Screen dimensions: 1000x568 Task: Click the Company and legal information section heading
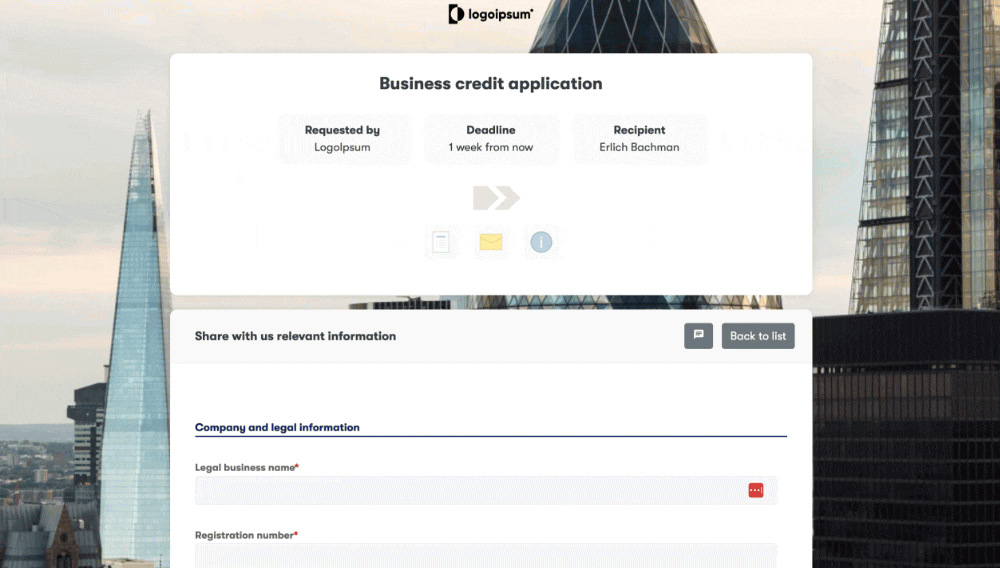point(277,427)
